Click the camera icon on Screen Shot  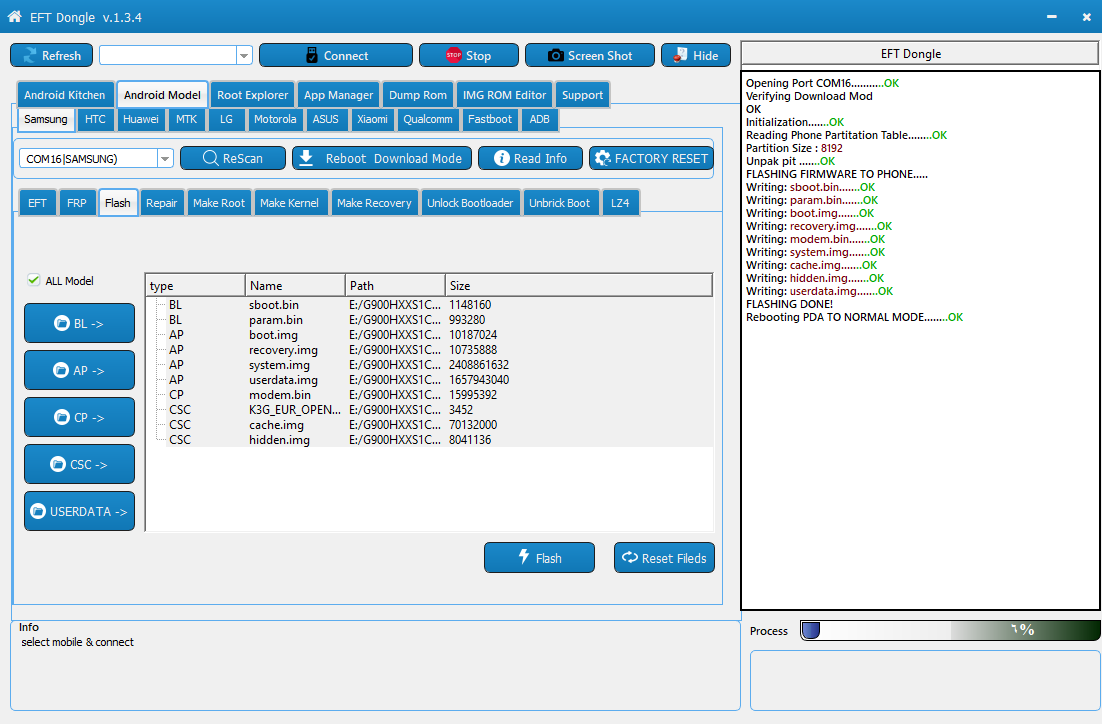555,56
